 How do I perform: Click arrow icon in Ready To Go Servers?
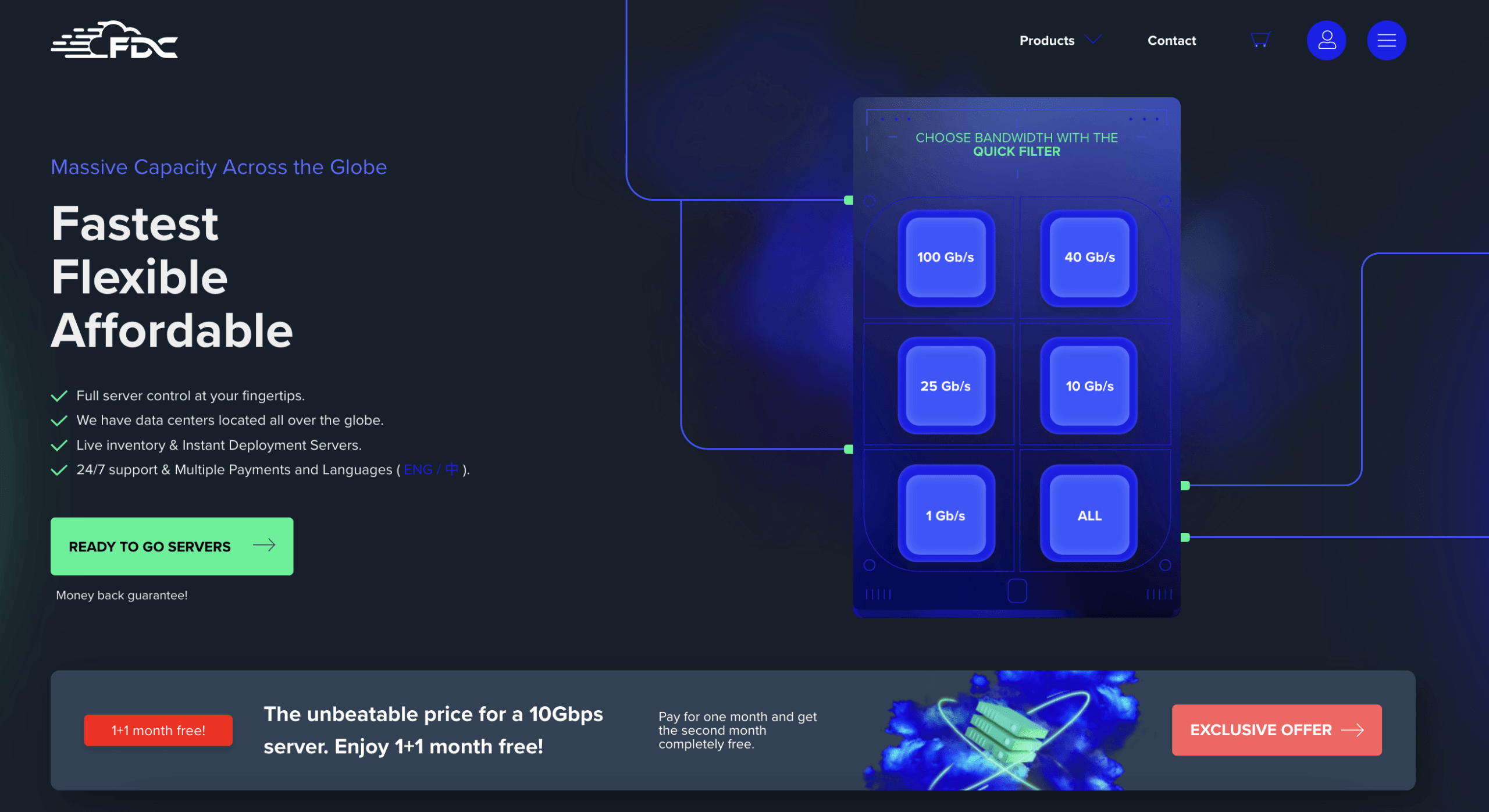(x=264, y=546)
